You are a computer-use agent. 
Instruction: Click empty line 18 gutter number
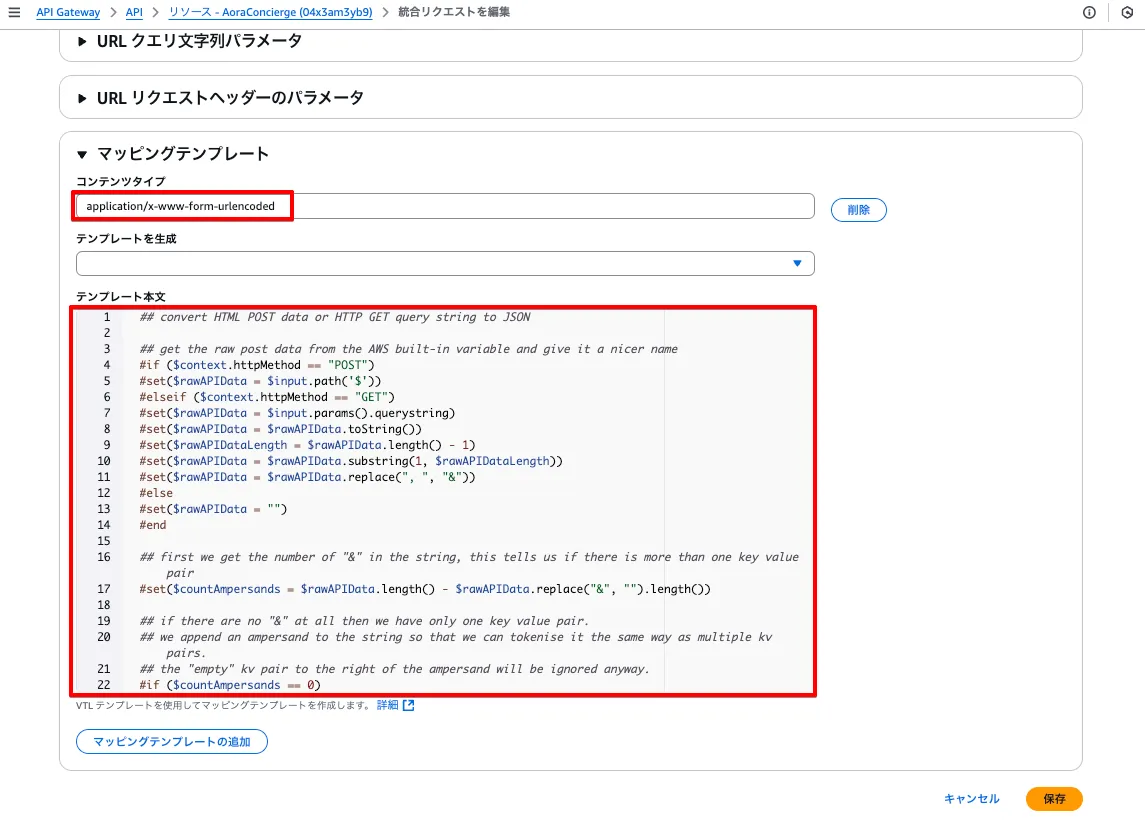tap(104, 605)
